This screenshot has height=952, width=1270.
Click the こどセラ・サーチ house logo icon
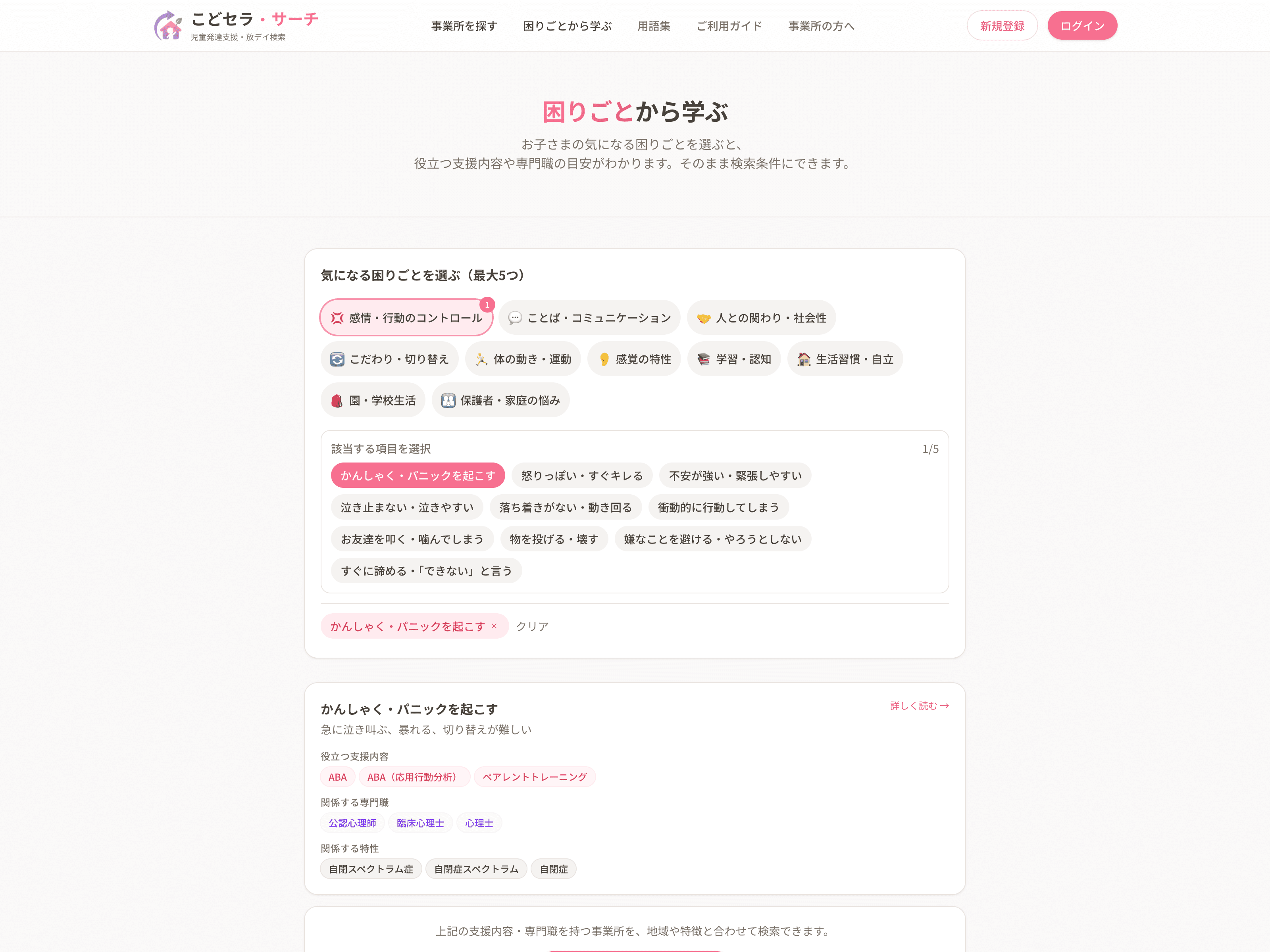click(167, 26)
